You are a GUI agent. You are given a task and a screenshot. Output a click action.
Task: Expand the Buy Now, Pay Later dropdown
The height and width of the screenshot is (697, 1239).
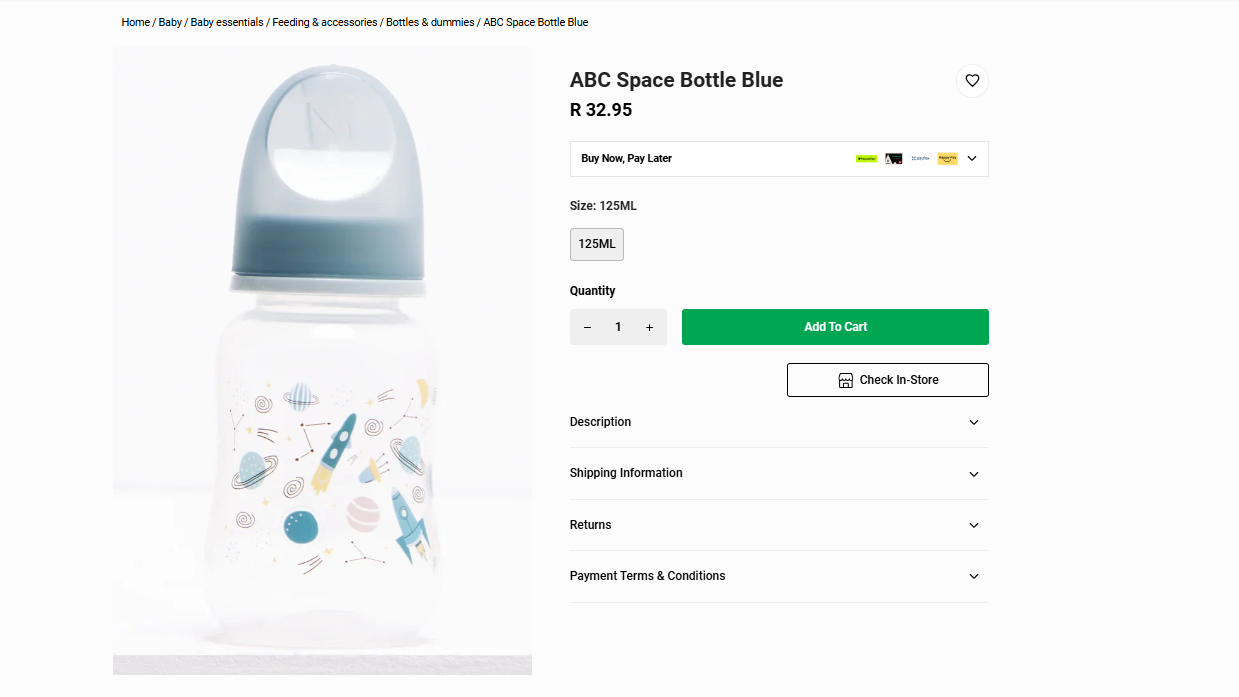pyautogui.click(x=971, y=159)
